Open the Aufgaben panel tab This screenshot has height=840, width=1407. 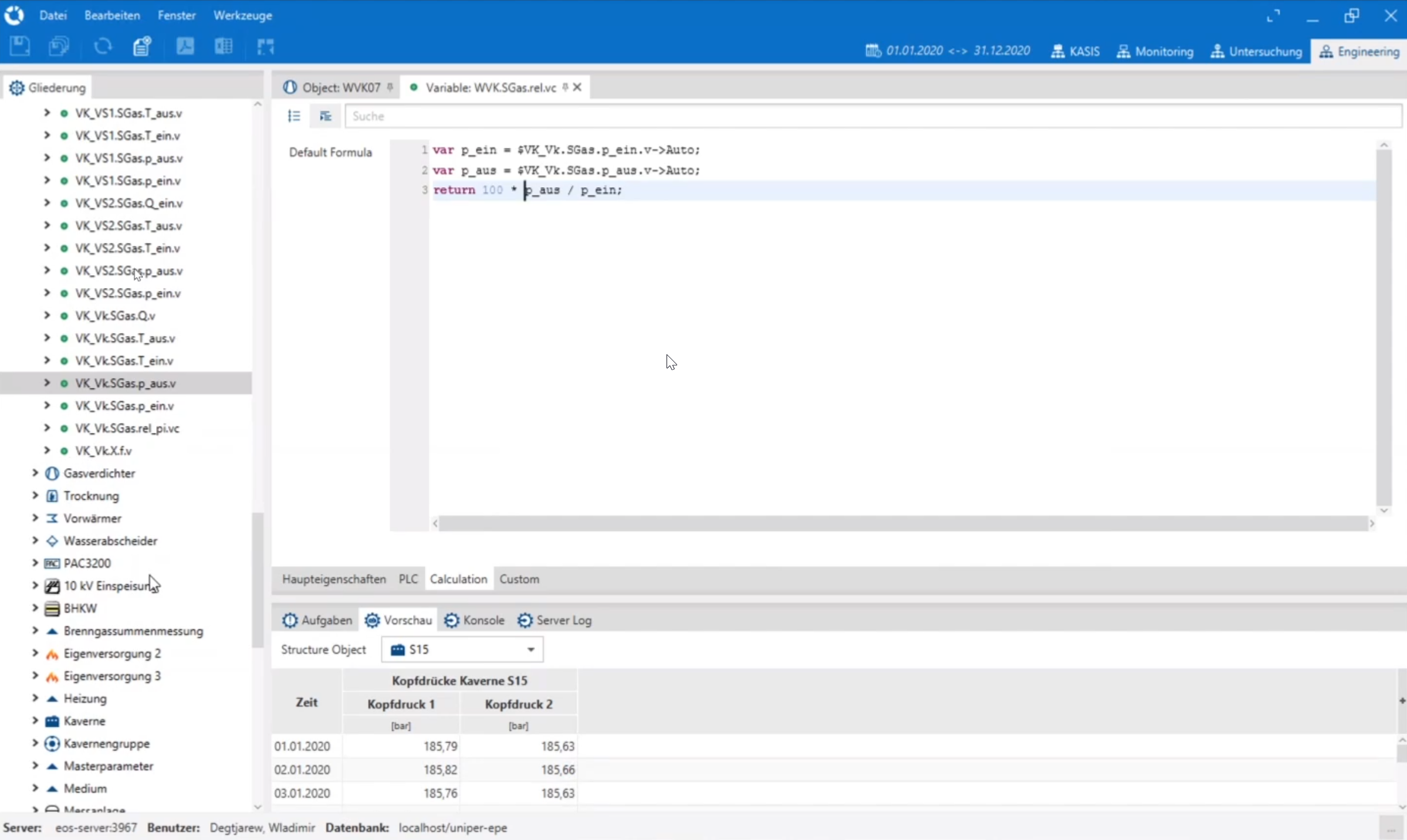pos(317,620)
